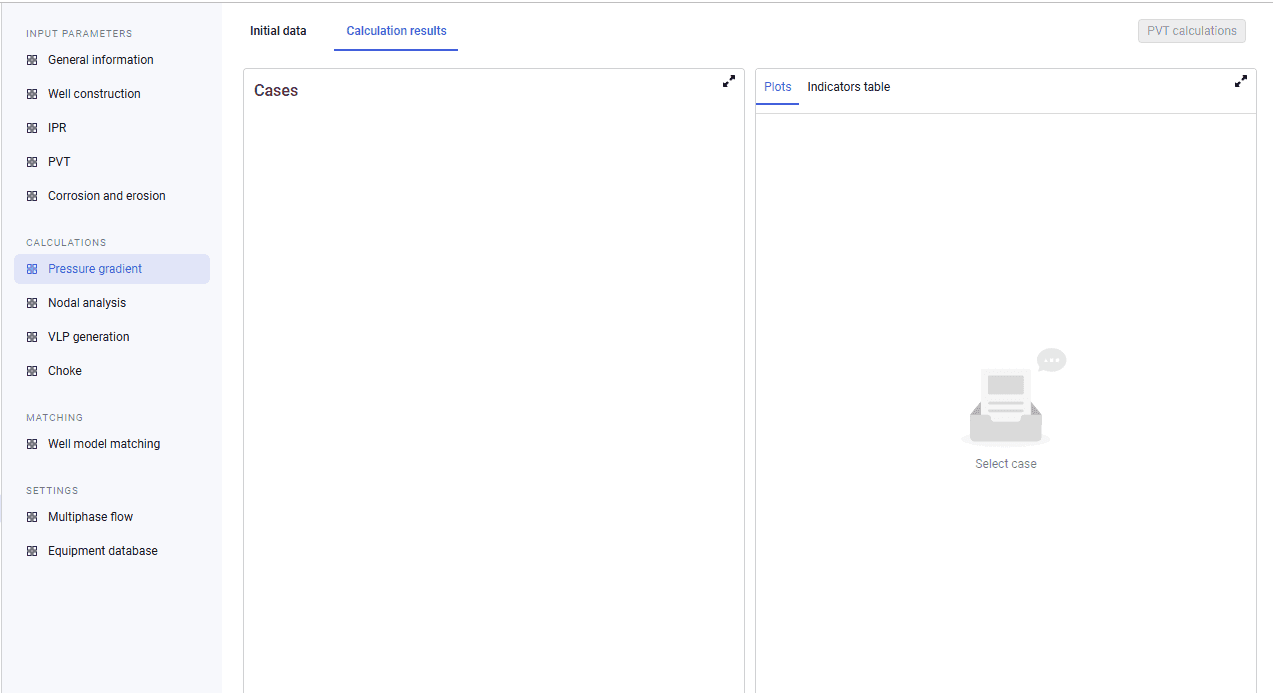Click the Select case placeholder text

pyautogui.click(x=1006, y=464)
